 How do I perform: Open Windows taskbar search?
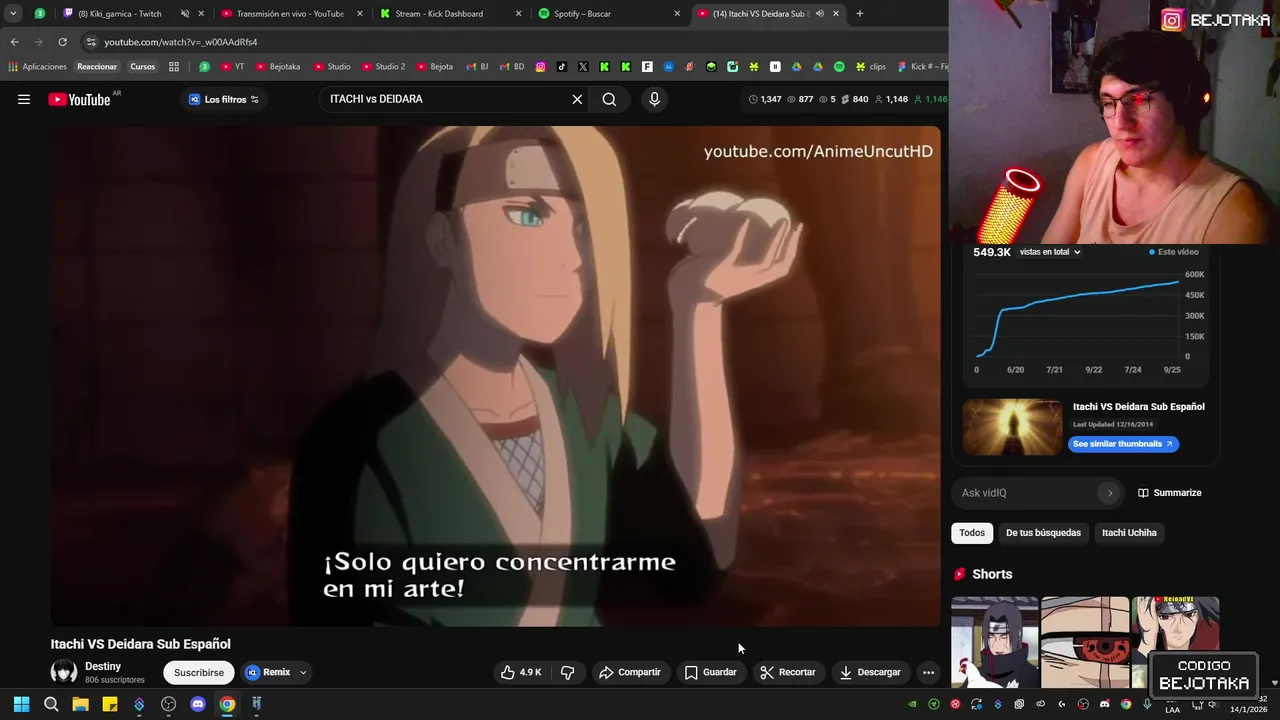[x=51, y=704]
